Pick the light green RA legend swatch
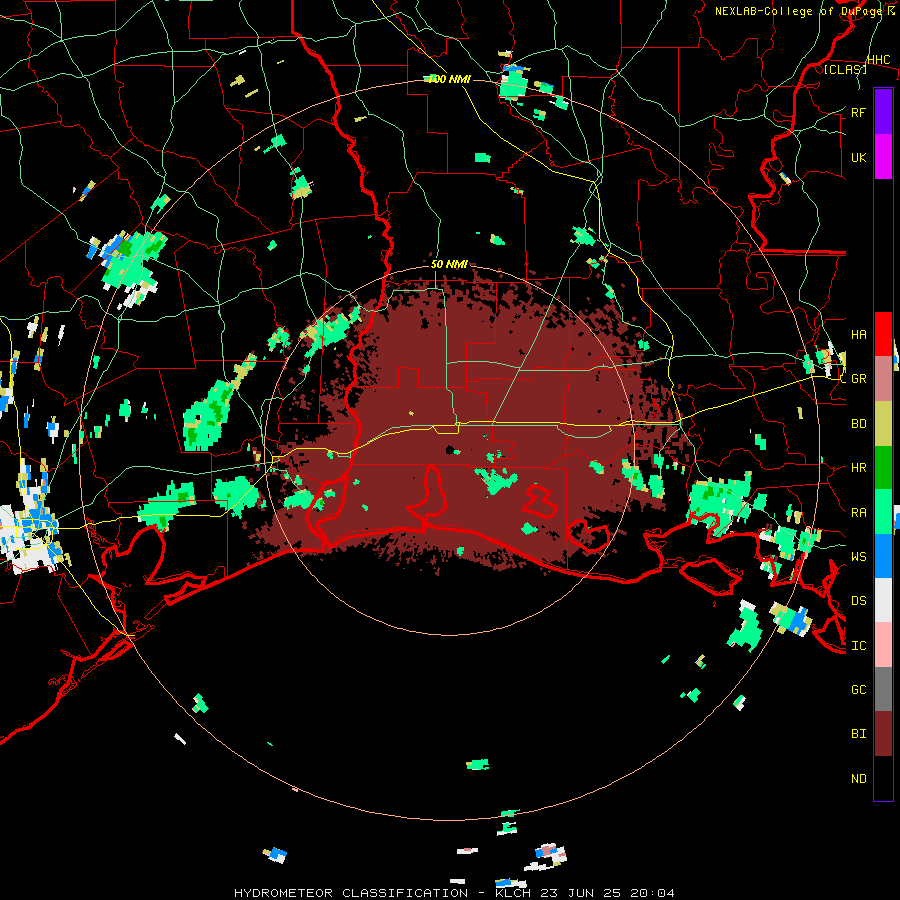The width and height of the screenshot is (900, 900). [x=883, y=512]
